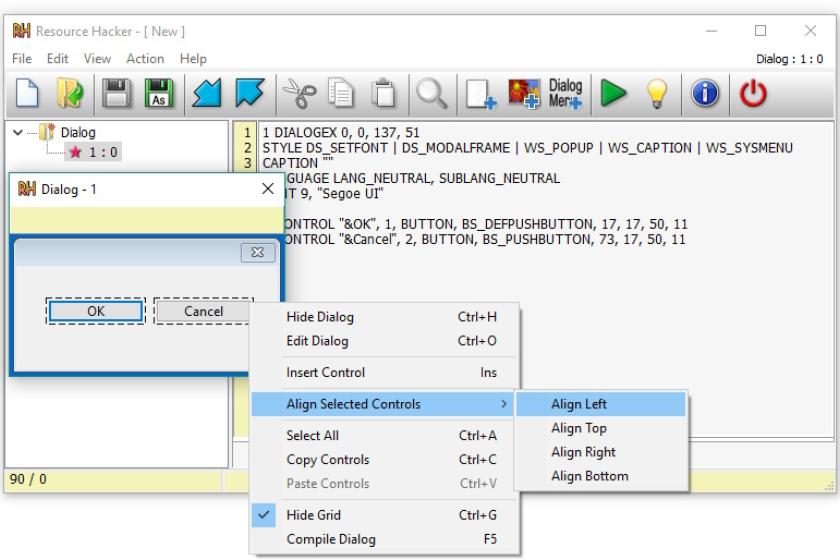Choose Select All from context menu

[x=384, y=436]
